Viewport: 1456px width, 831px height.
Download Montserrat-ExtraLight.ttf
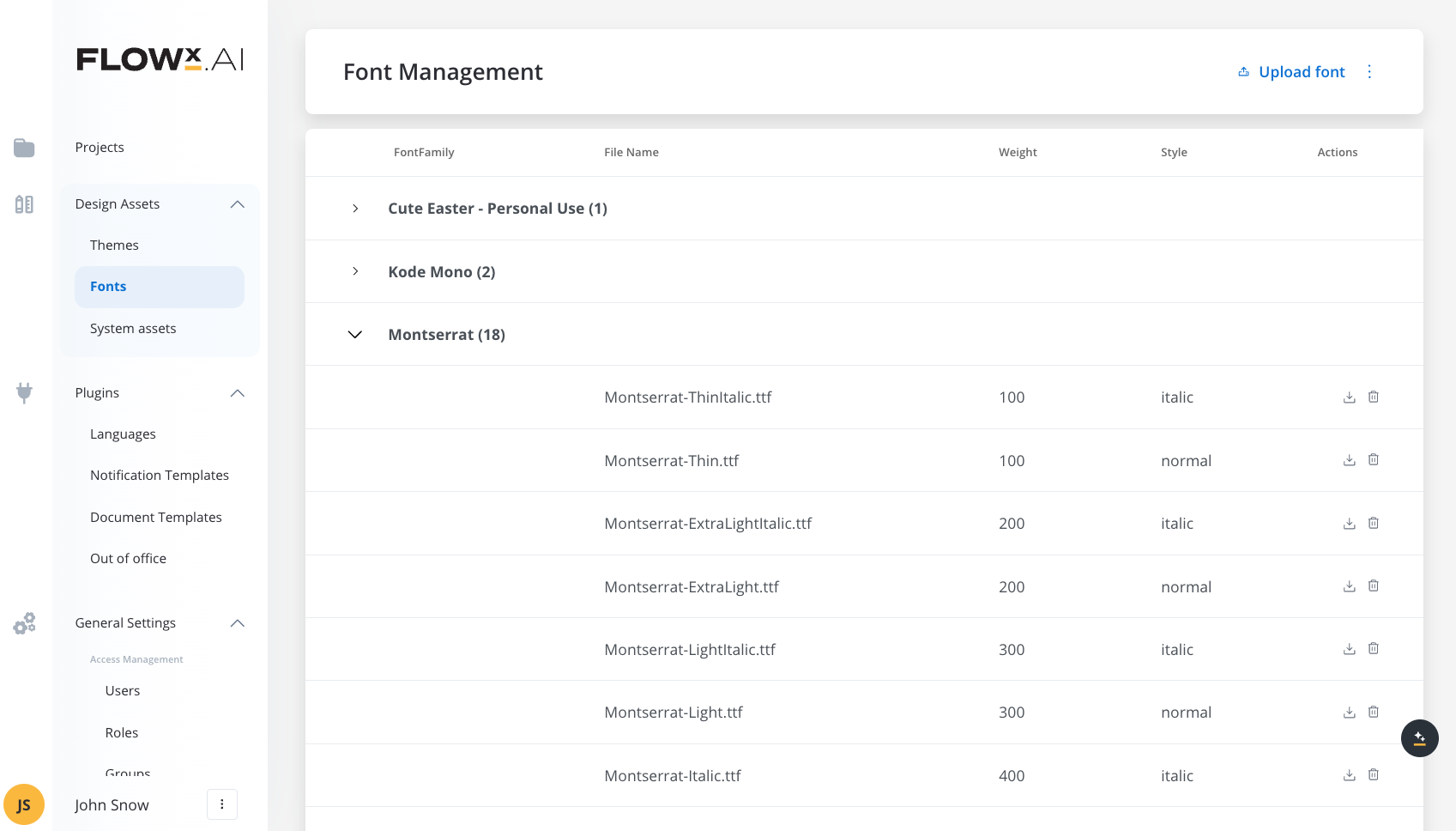tap(1349, 586)
